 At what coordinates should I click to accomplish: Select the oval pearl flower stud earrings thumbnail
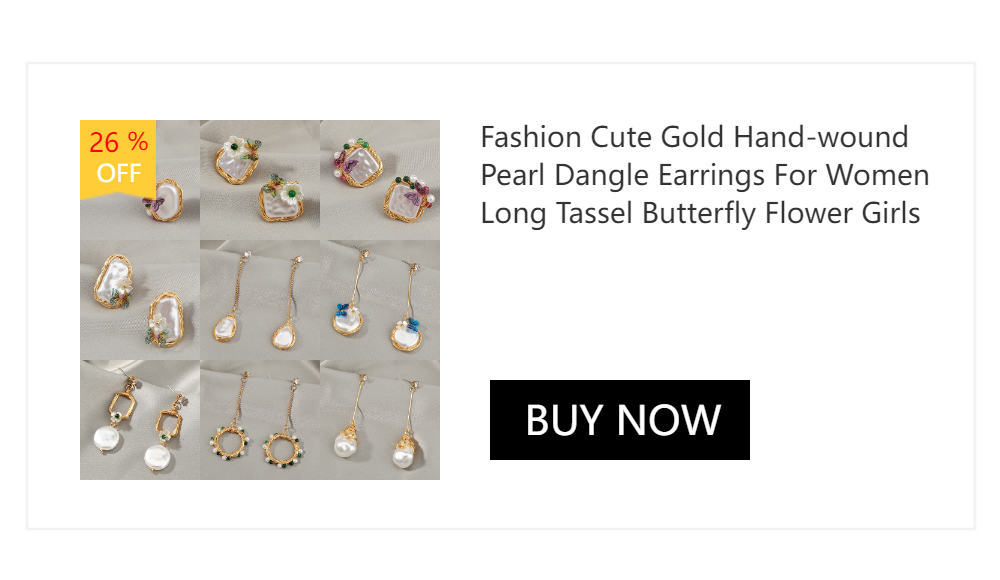coord(140,300)
